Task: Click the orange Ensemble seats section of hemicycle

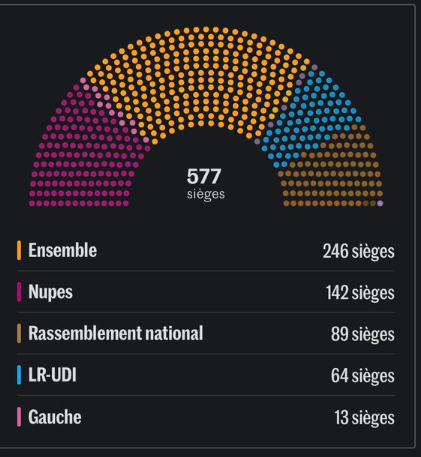Action: 200,80
